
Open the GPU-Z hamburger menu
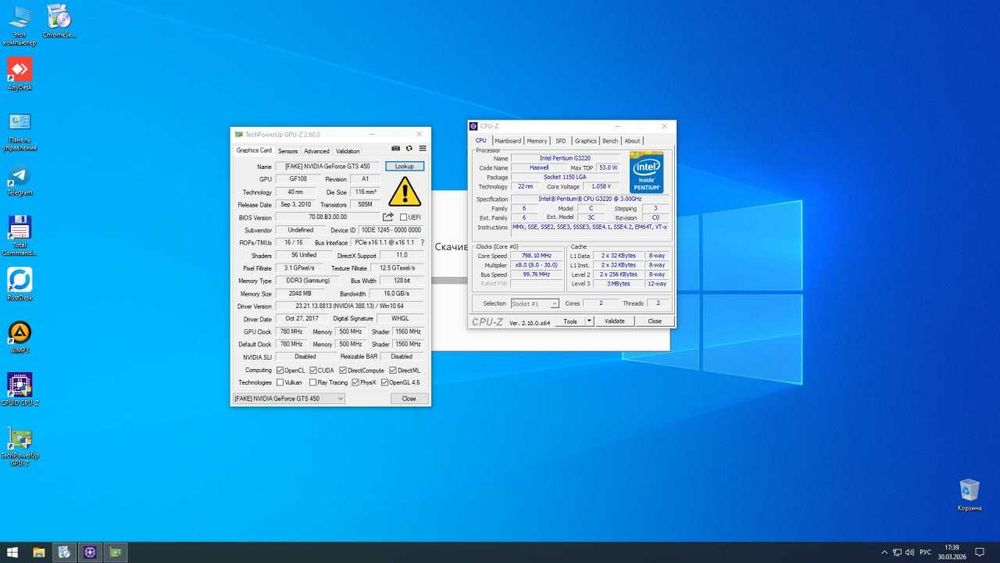coord(422,148)
